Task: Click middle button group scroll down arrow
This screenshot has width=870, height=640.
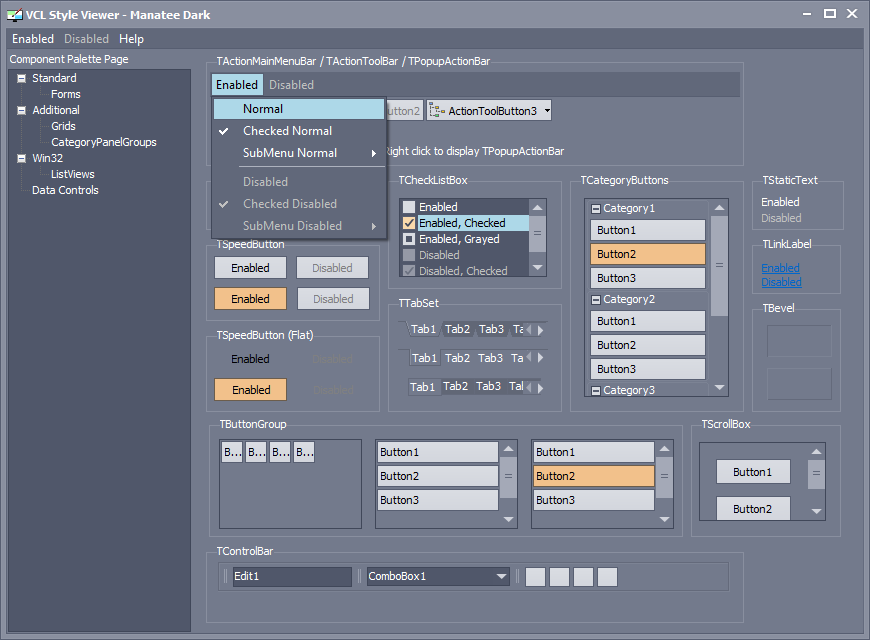Action: coord(508,520)
